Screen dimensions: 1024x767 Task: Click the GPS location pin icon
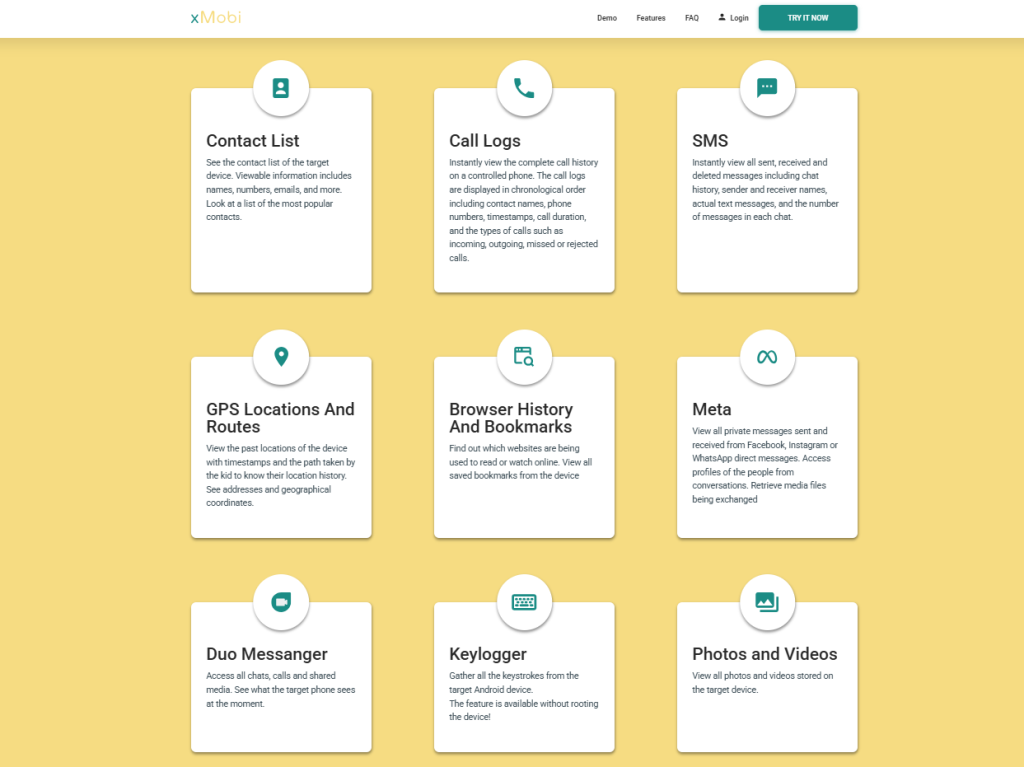[281, 357]
